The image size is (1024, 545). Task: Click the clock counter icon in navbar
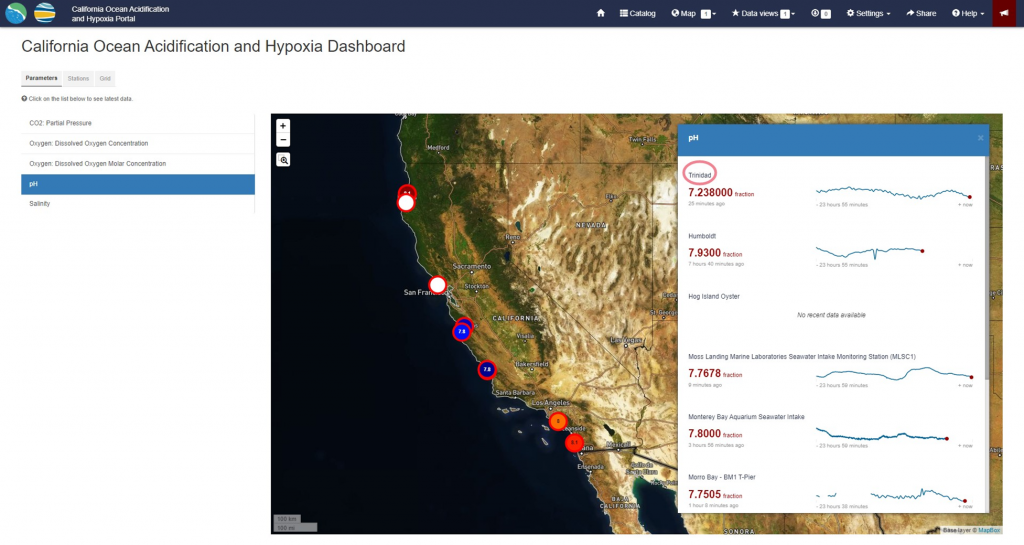(x=820, y=13)
